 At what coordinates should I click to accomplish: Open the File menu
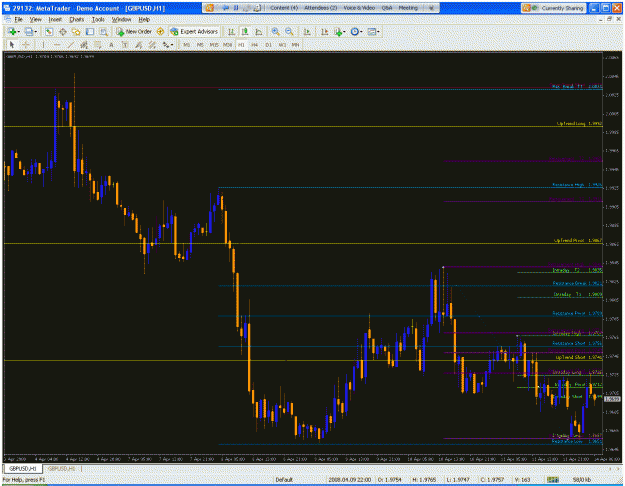(18, 19)
